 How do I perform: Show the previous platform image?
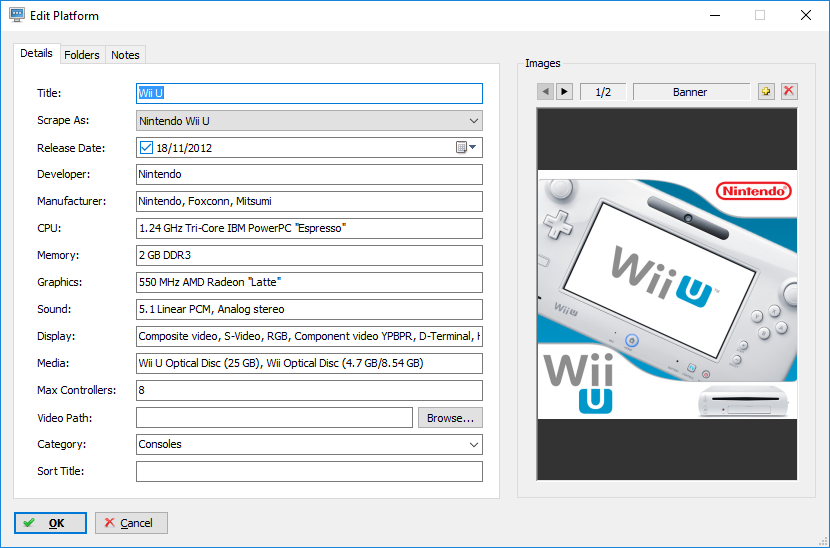(545, 92)
